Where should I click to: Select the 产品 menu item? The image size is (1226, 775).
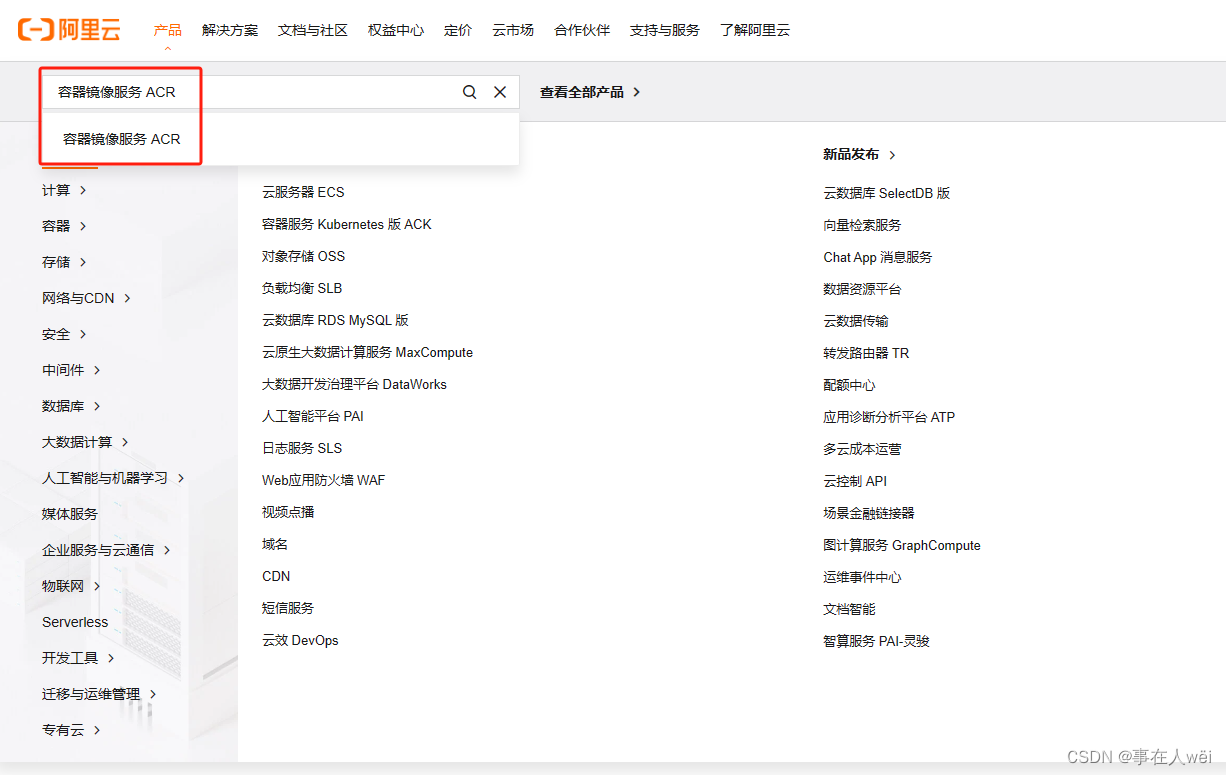point(167,30)
